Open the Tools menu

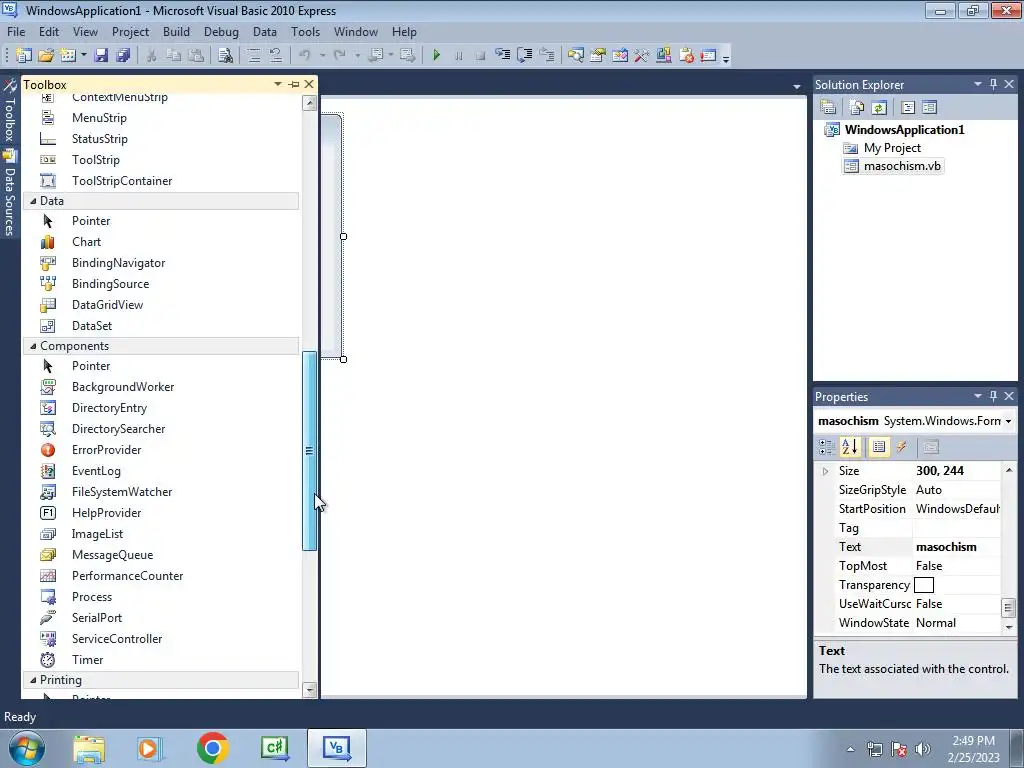tap(305, 31)
